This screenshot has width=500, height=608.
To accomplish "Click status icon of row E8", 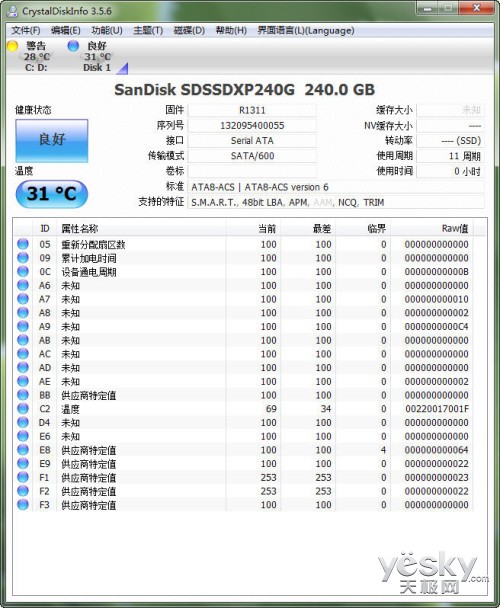I will pyautogui.click(x=23, y=449).
